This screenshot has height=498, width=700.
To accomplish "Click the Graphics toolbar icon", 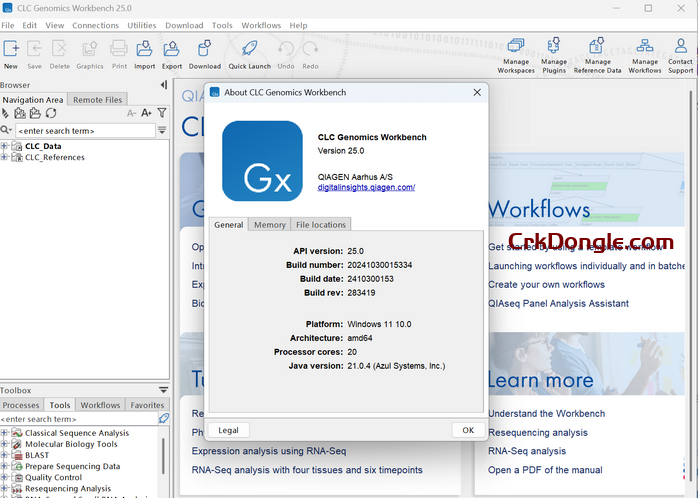I will pos(89,54).
